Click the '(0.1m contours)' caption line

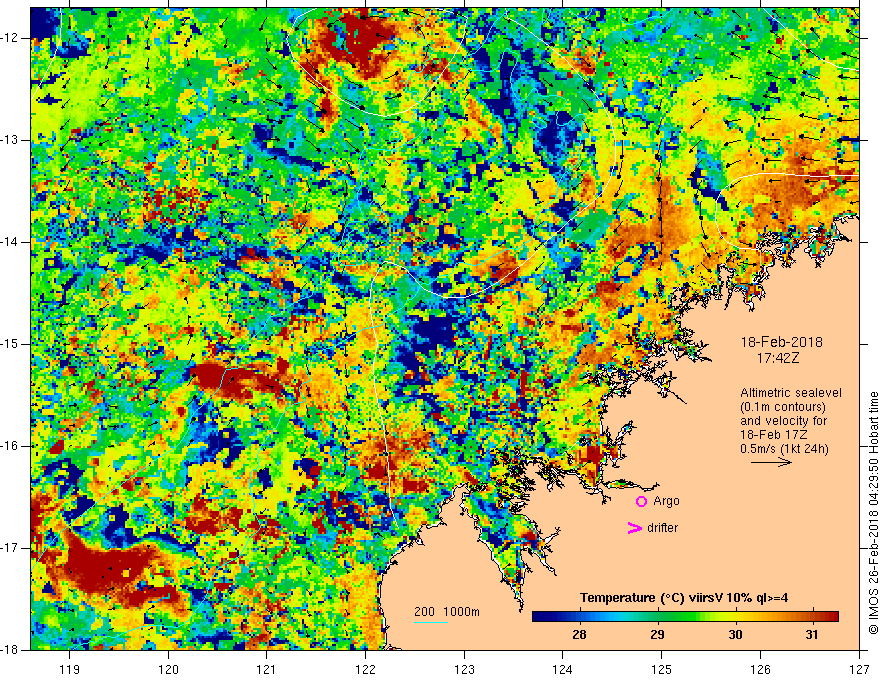783,407
